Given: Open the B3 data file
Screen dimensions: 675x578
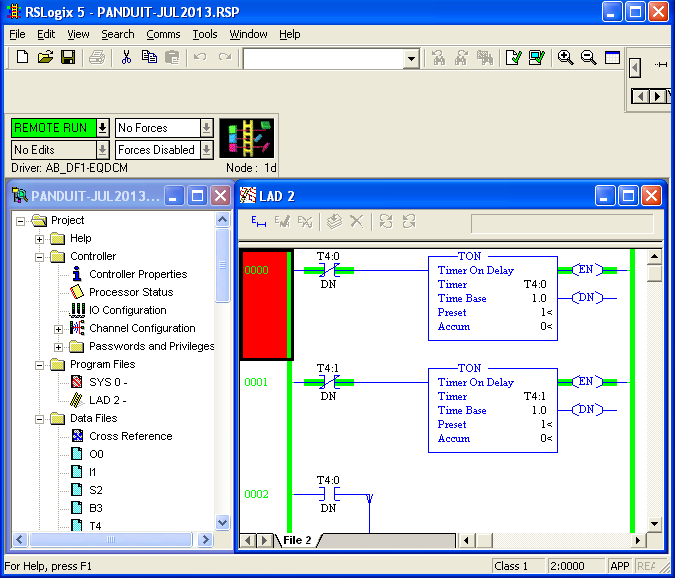Looking at the screenshot, I should 96,508.
